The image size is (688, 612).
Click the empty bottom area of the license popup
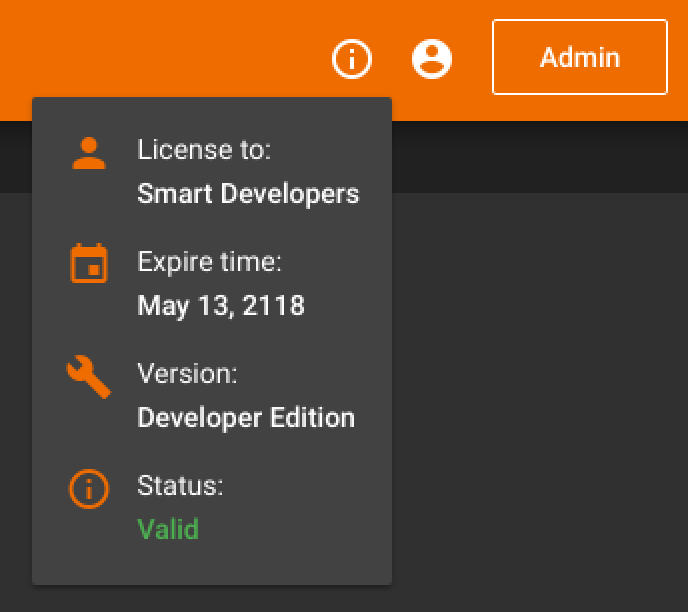pos(212,564)
